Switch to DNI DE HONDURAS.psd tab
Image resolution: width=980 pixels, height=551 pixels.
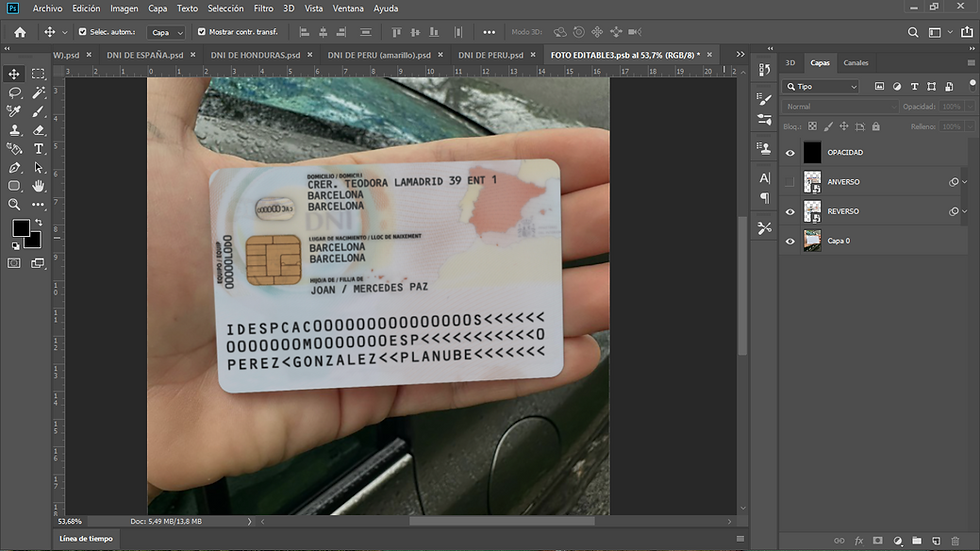tap(255, 55)
